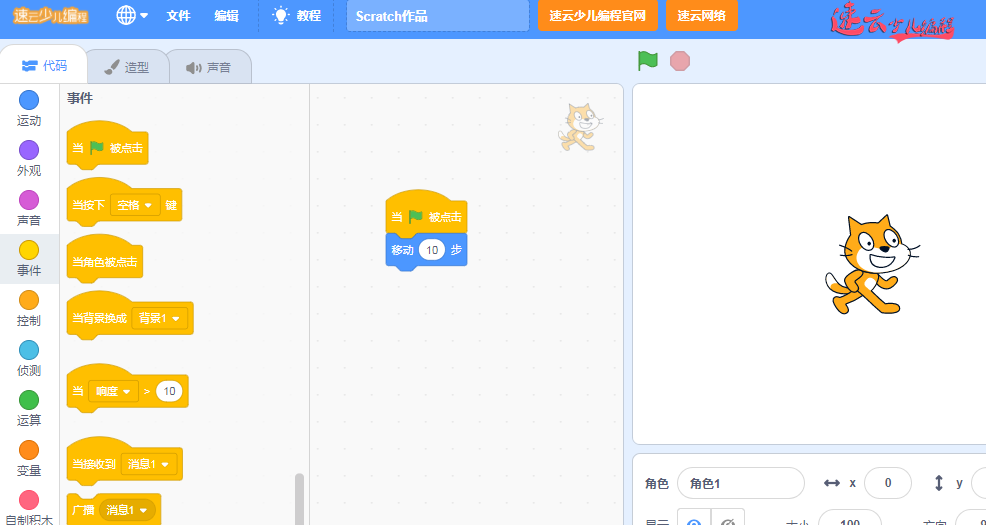Click the green flag icon in palette block

[96, 148]
